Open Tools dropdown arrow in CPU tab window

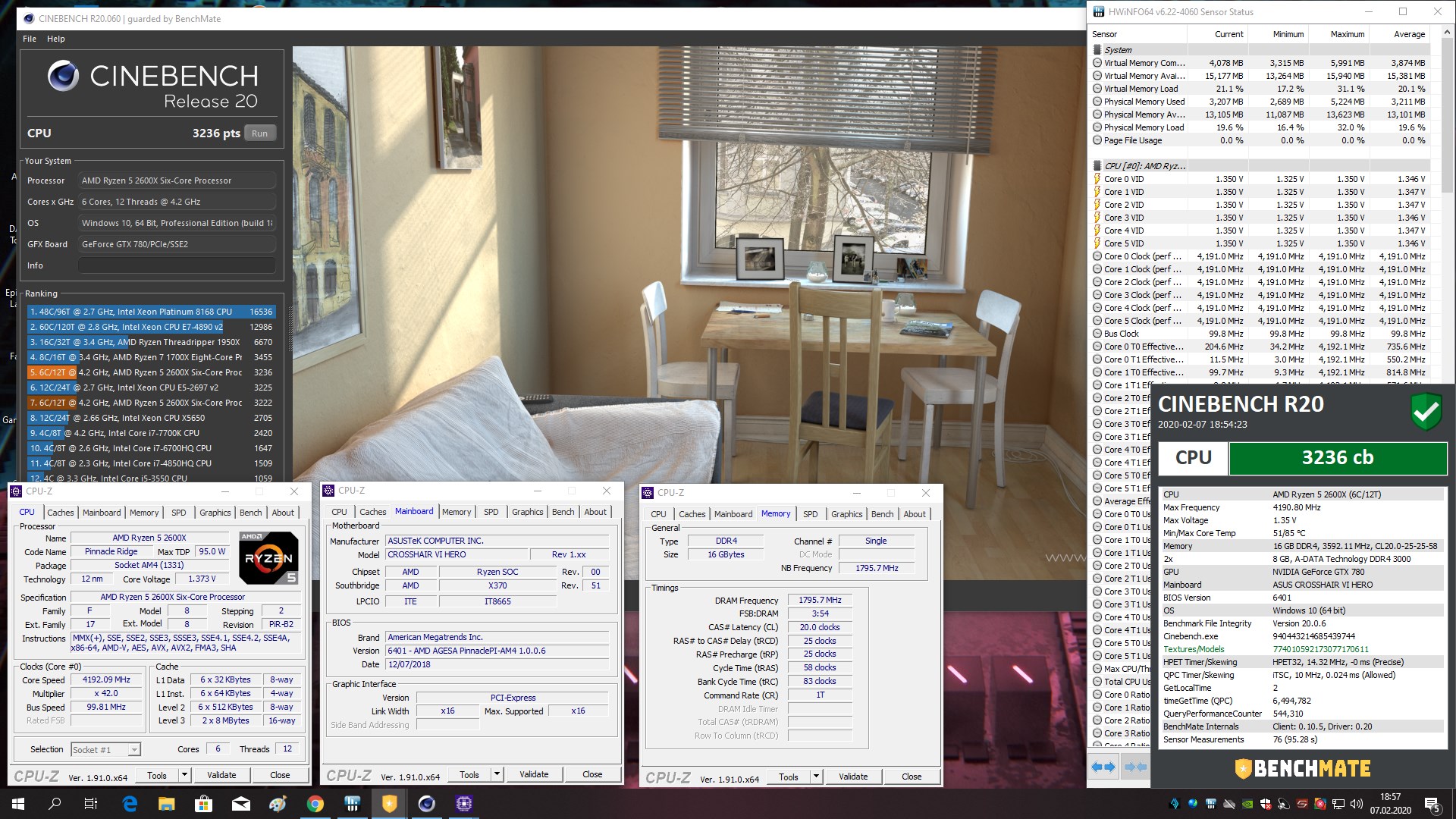pos(184,775)
